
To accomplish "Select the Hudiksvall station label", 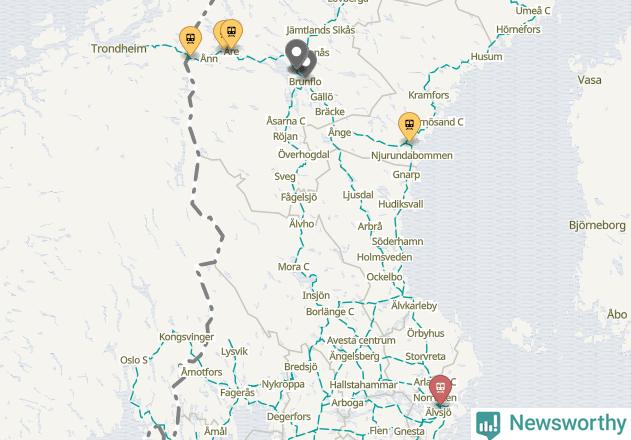I will [x=401, y=204].
